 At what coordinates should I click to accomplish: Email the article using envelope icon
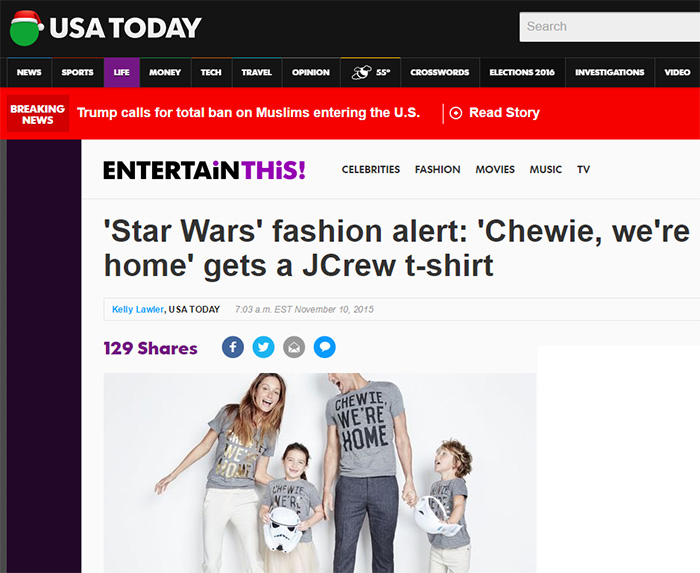[x=294, y=347]
